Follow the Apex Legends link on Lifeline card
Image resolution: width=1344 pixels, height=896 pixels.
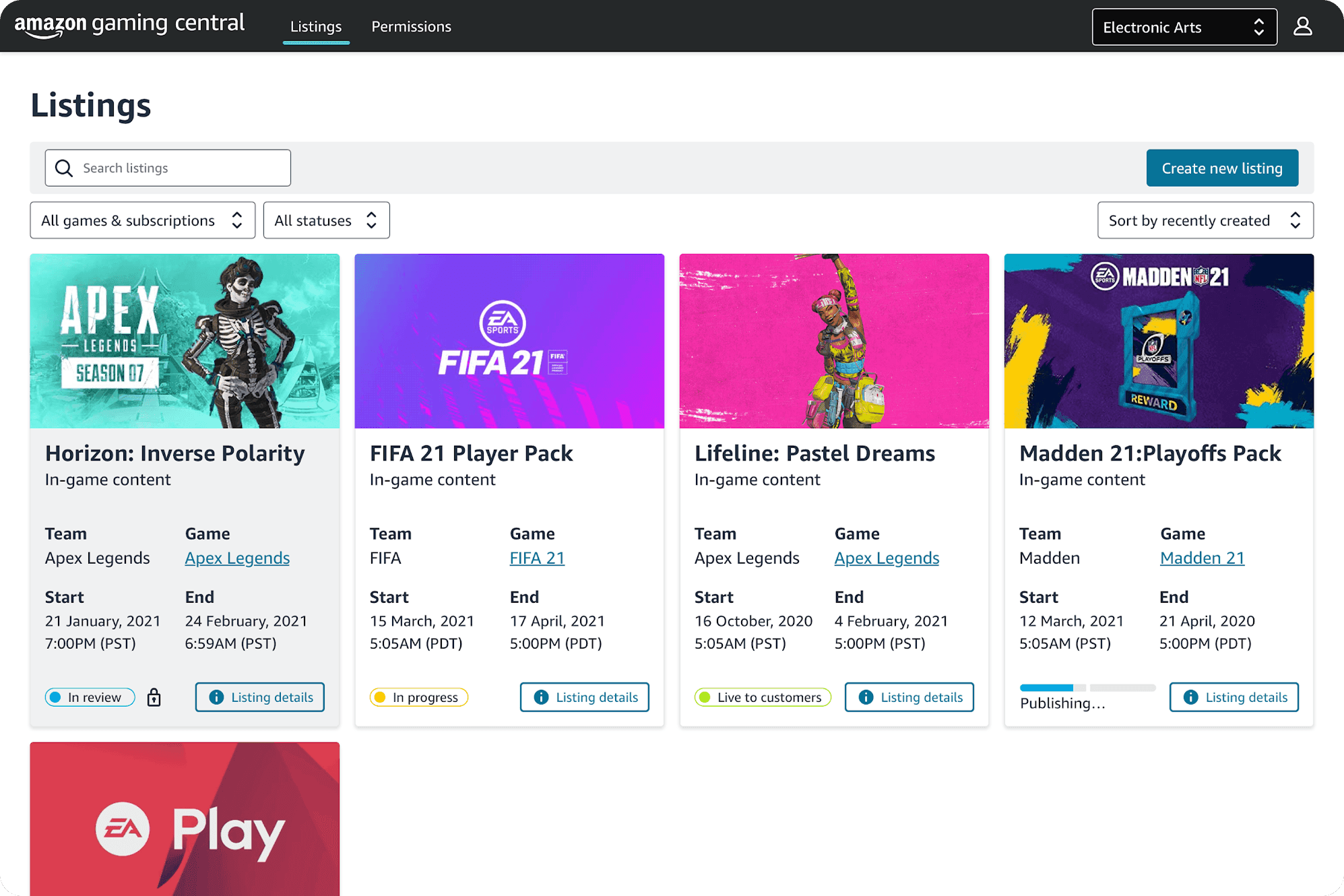click(x=887, y=558)
